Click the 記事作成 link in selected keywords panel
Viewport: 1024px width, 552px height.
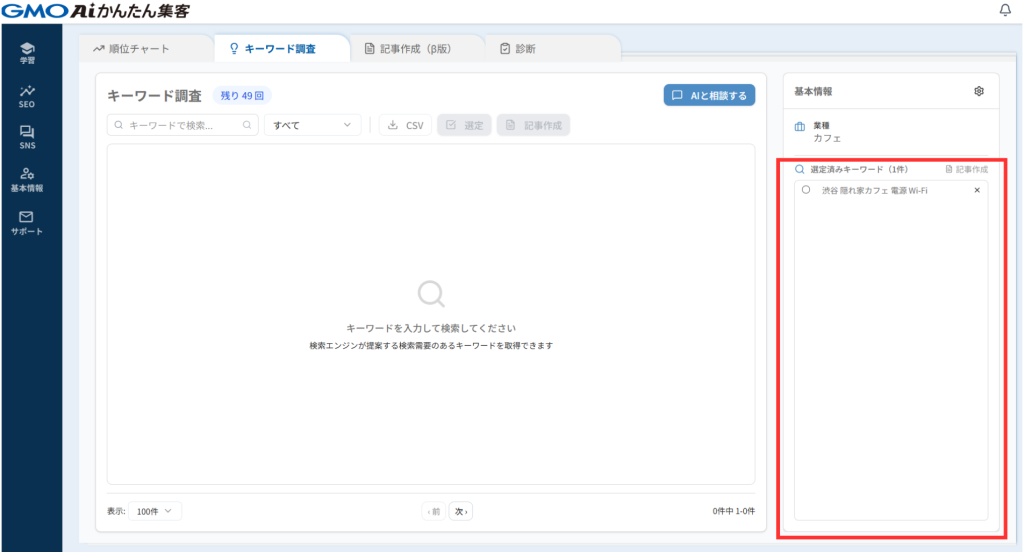click(966, 169)
